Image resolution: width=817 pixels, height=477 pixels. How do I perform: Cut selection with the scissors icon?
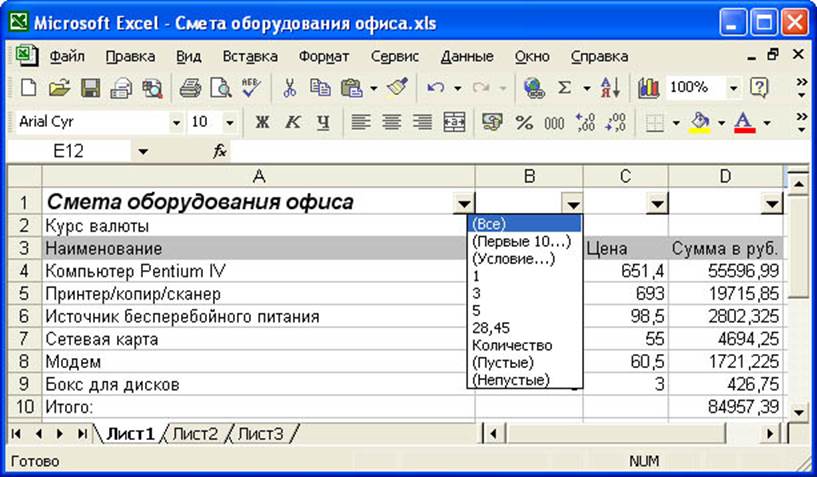click(x=289, y=88)
